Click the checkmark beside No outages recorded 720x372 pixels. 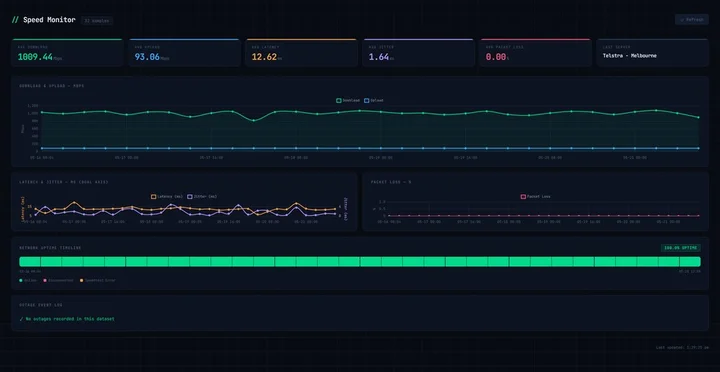coord(21,319)
